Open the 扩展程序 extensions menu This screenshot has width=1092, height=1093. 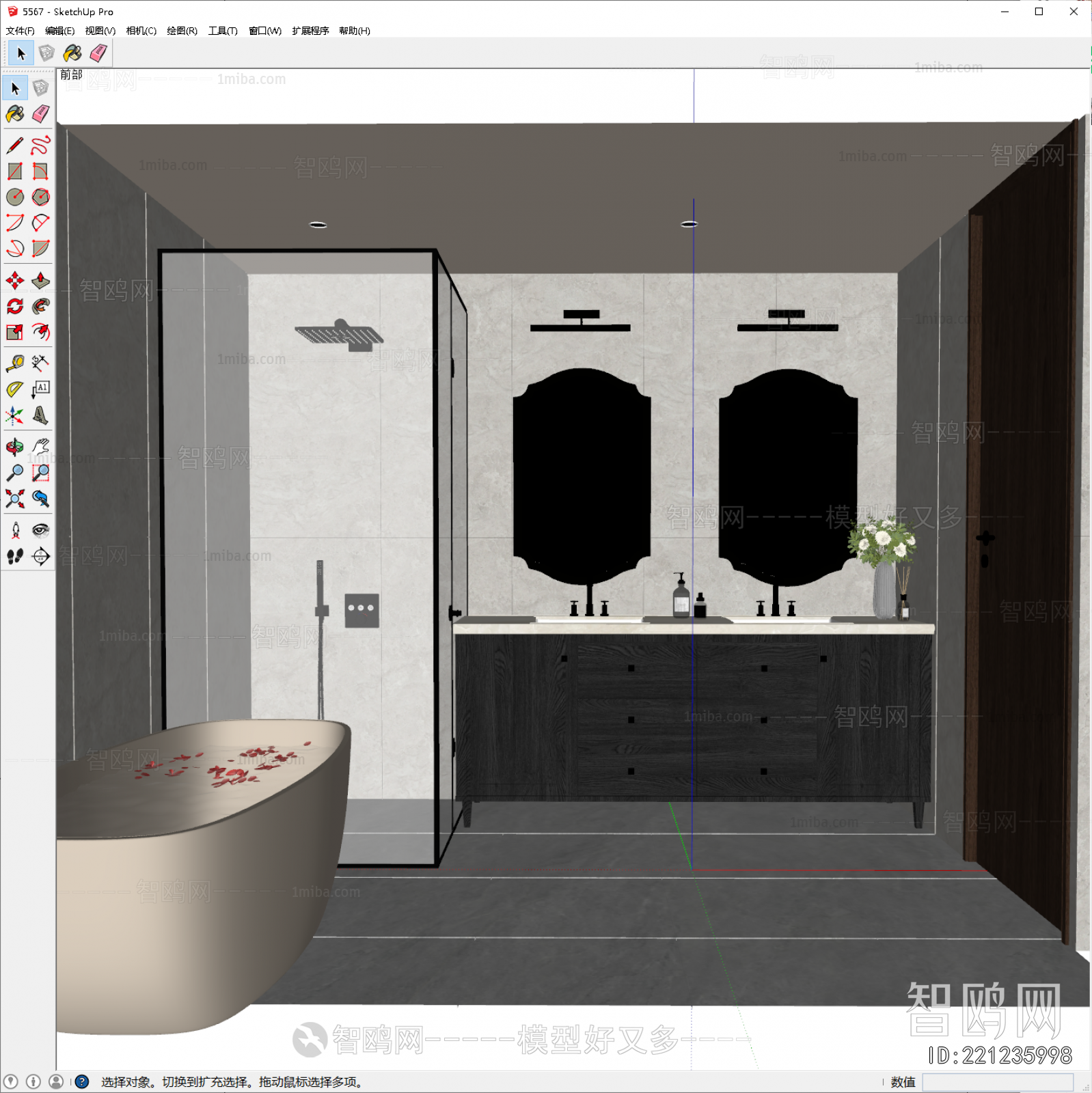click(x=310, y=31)
